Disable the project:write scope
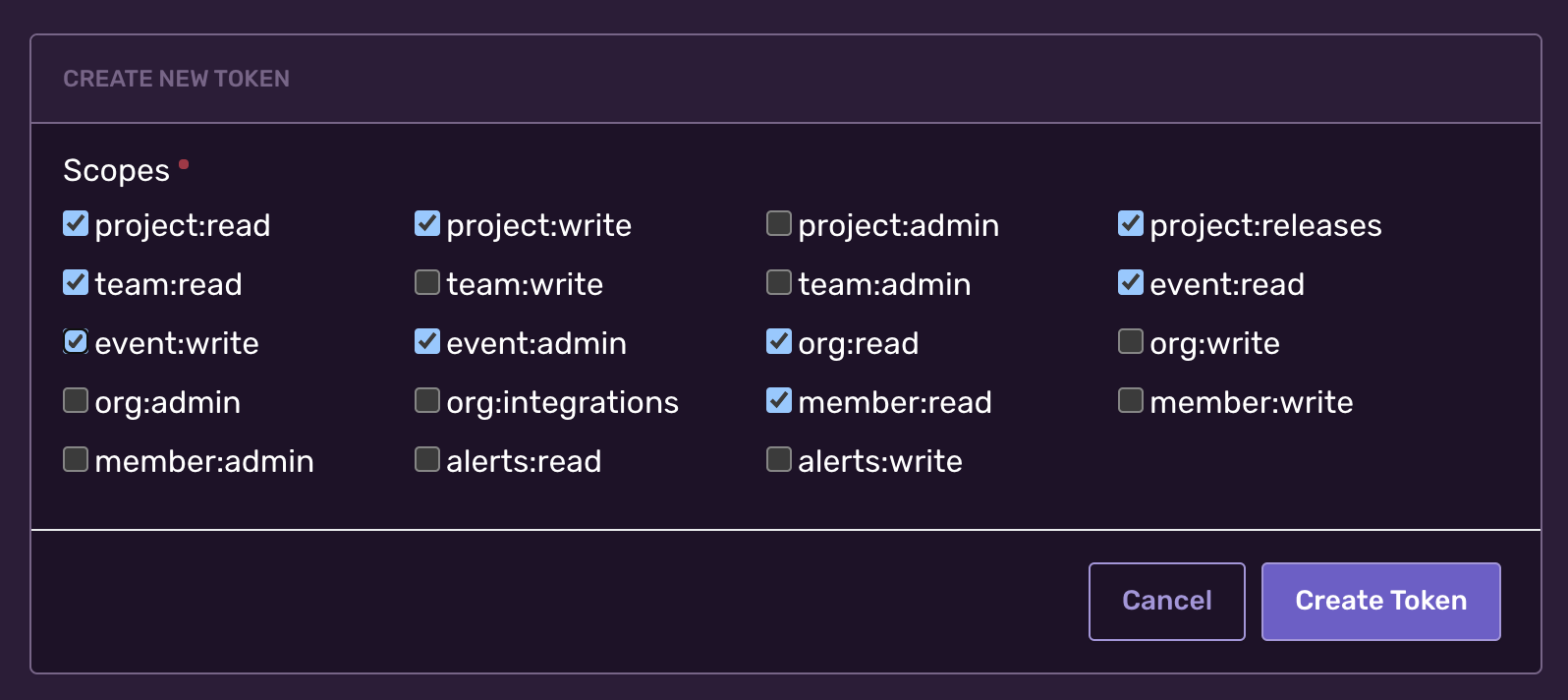Screen dimensions: 1568x700 (426, 223)
